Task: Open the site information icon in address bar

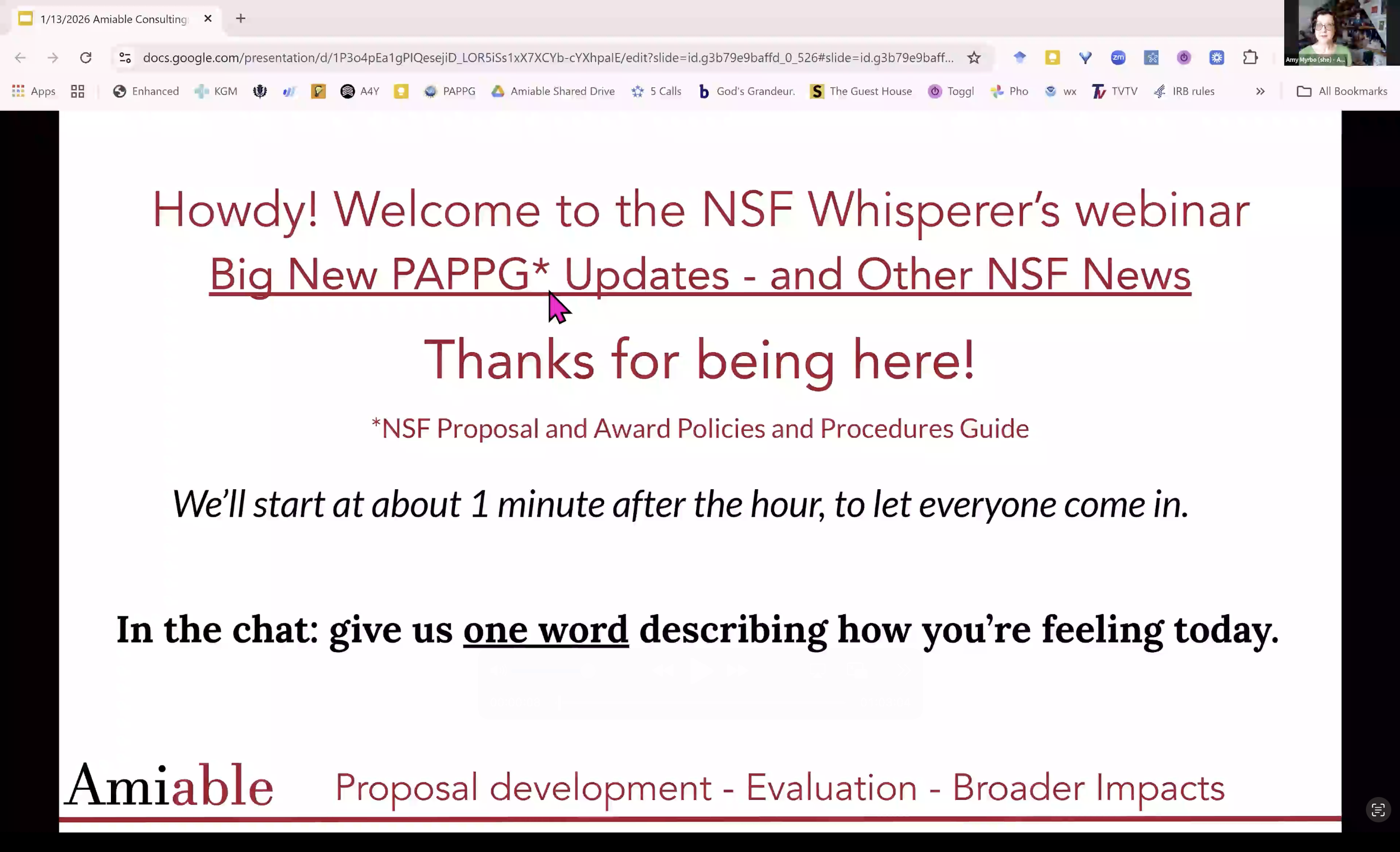Action: [125, 57]
